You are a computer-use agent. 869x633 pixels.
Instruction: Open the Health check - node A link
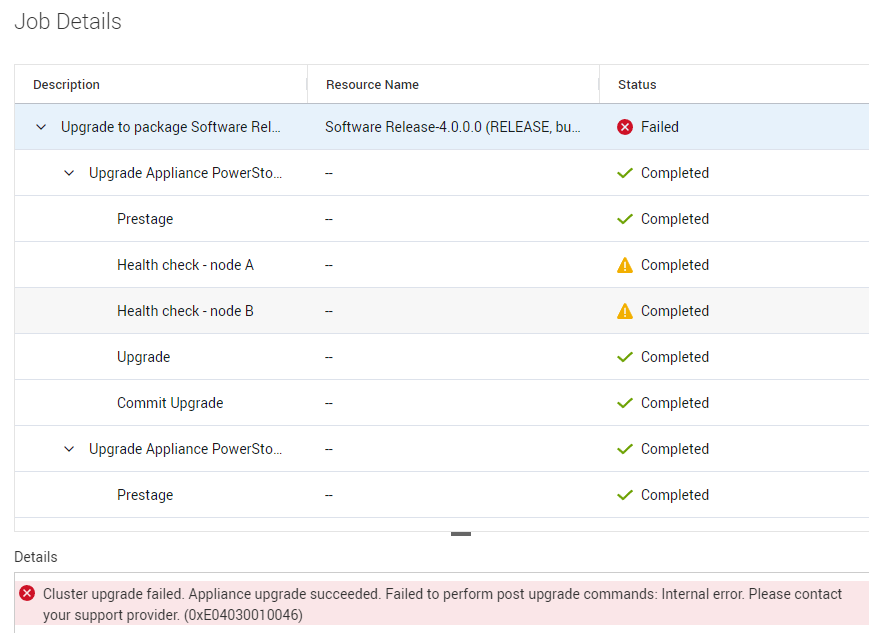(x=185, y=264)
